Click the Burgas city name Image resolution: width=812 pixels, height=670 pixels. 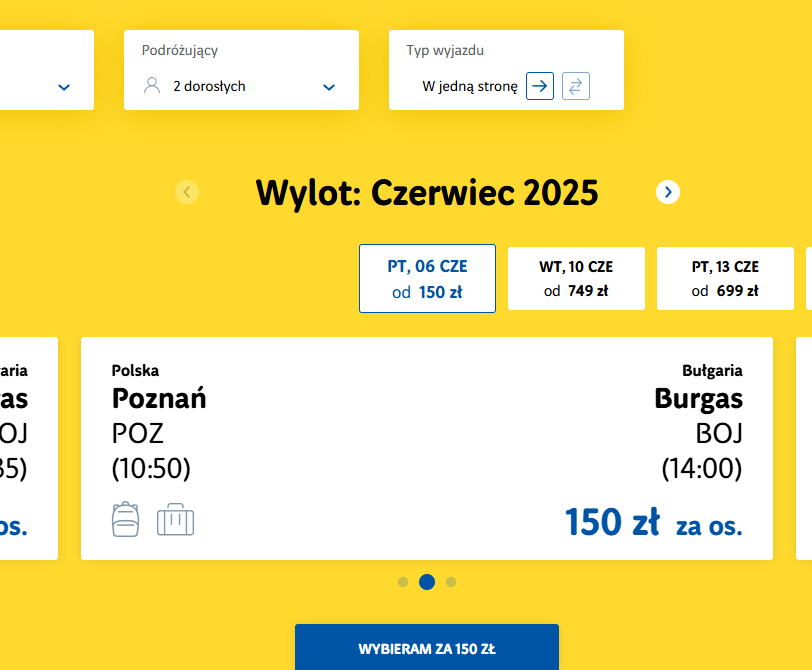tap(699, 399)
